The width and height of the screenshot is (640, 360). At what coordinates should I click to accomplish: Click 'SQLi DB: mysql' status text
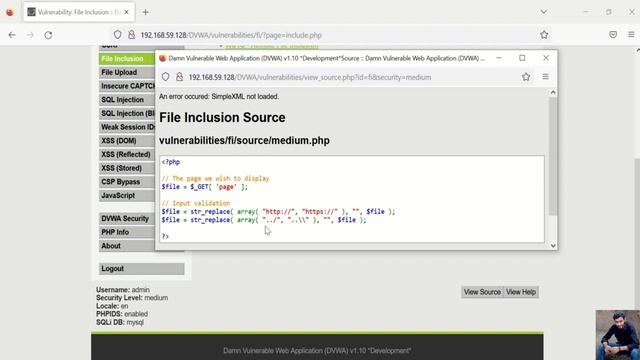tap(120, 322)
